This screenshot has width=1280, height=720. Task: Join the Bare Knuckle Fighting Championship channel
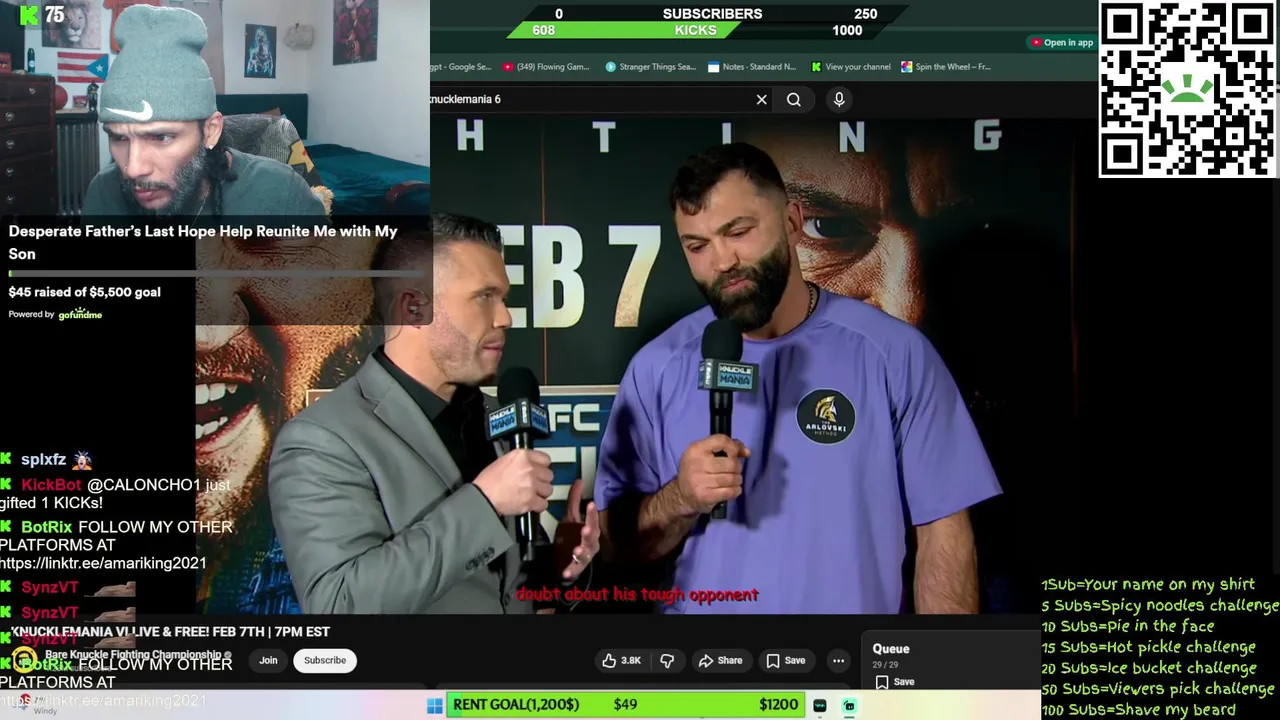tap(268, 660)
